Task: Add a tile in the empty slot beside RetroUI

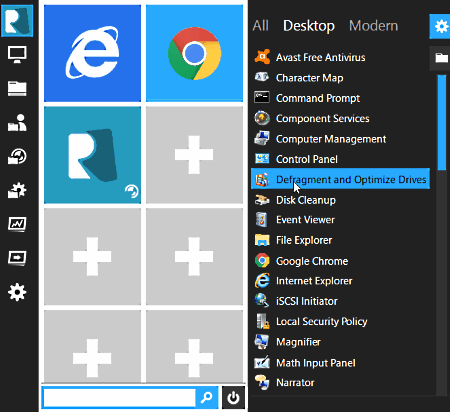Action: click(x=194, y=155)
